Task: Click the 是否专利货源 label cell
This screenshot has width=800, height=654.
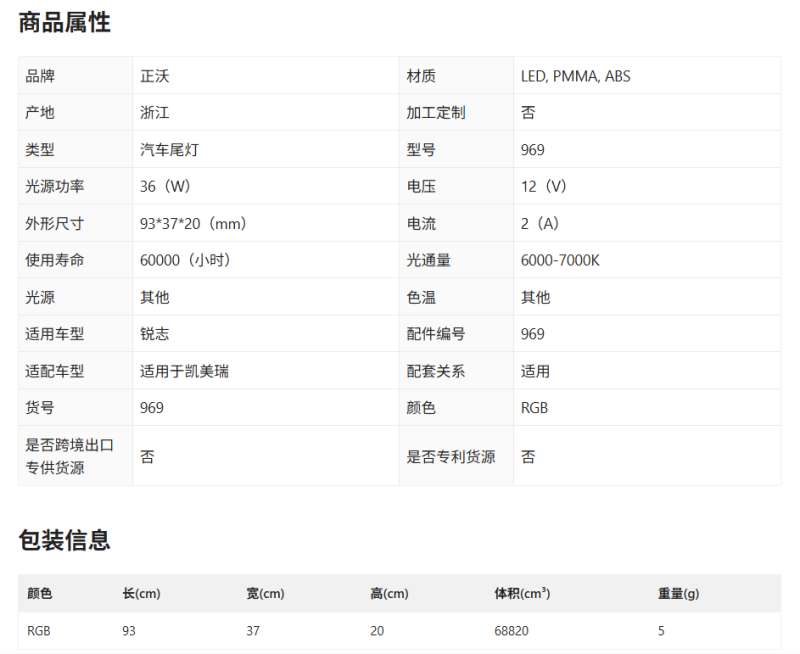Action: click(456, 456)
